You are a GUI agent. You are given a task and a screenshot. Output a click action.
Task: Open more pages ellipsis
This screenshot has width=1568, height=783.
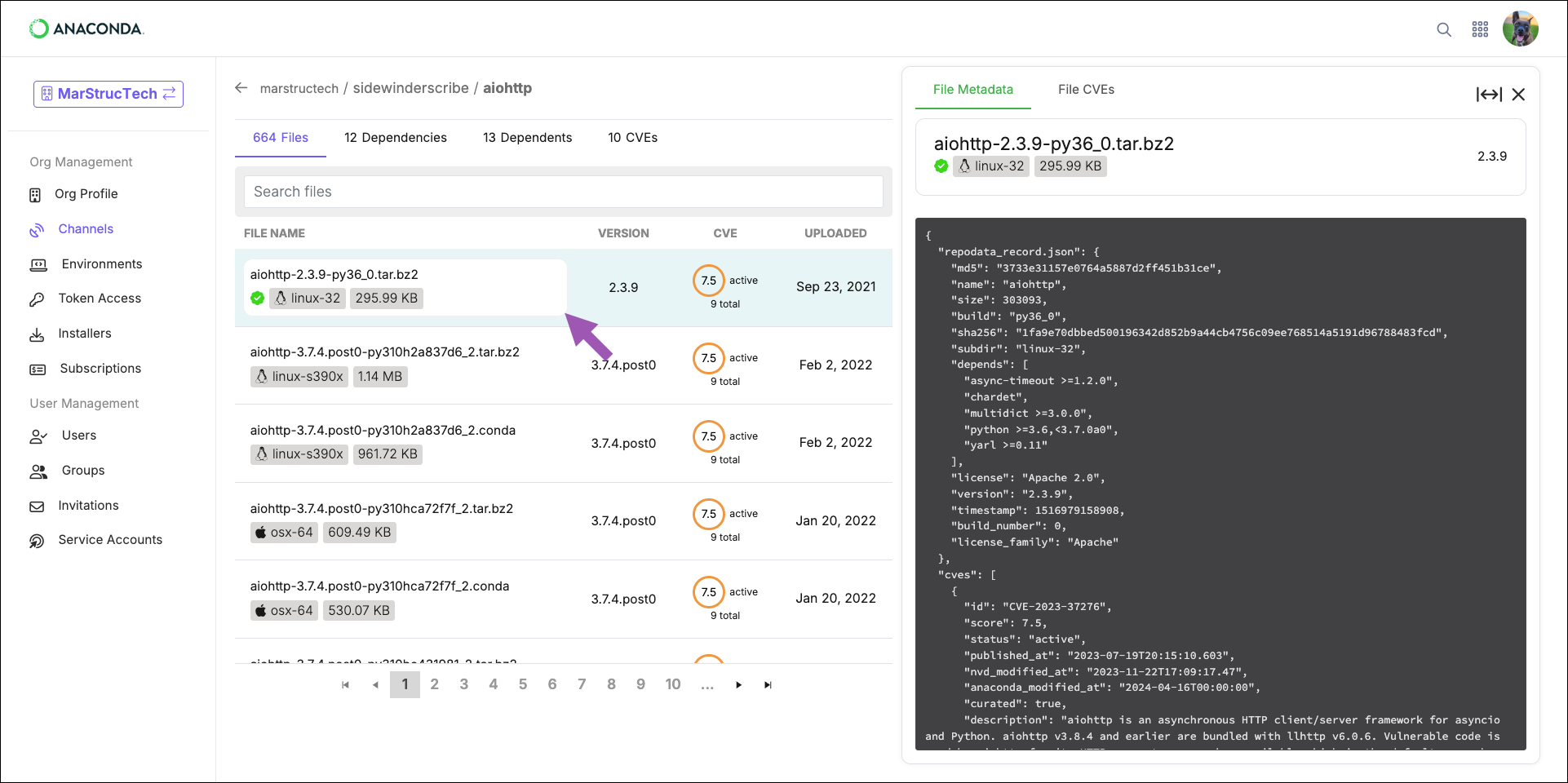707,685
